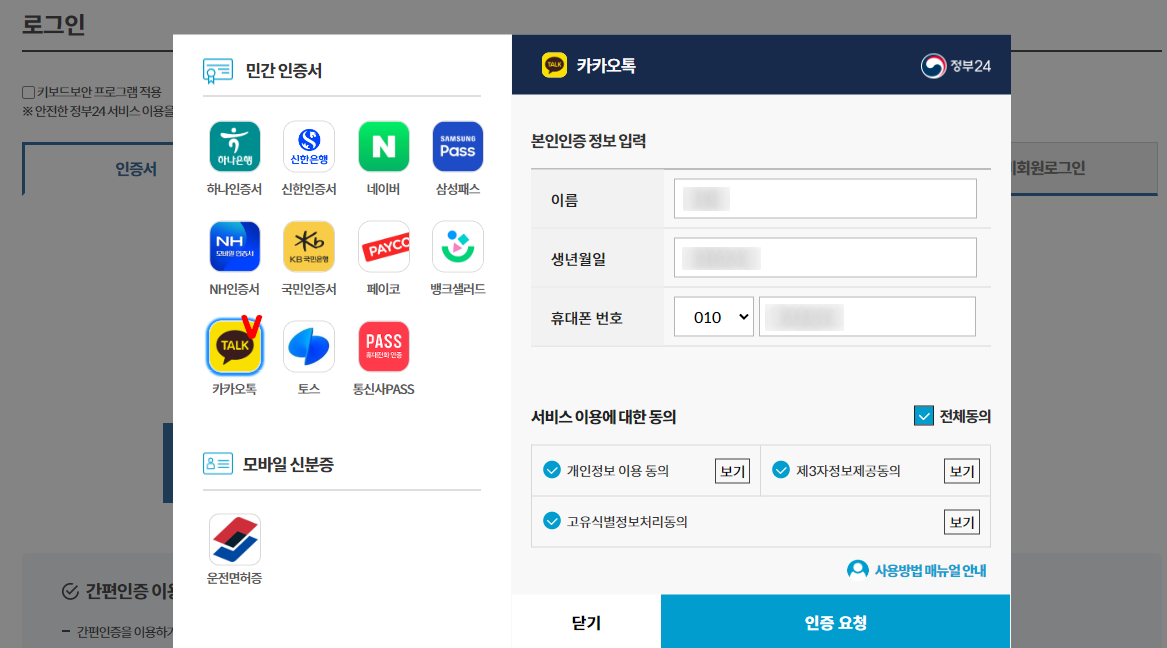Select the 하나인증서 certificate icon
This screenshot has height=648, width=1167.
(x=234, y=147)
